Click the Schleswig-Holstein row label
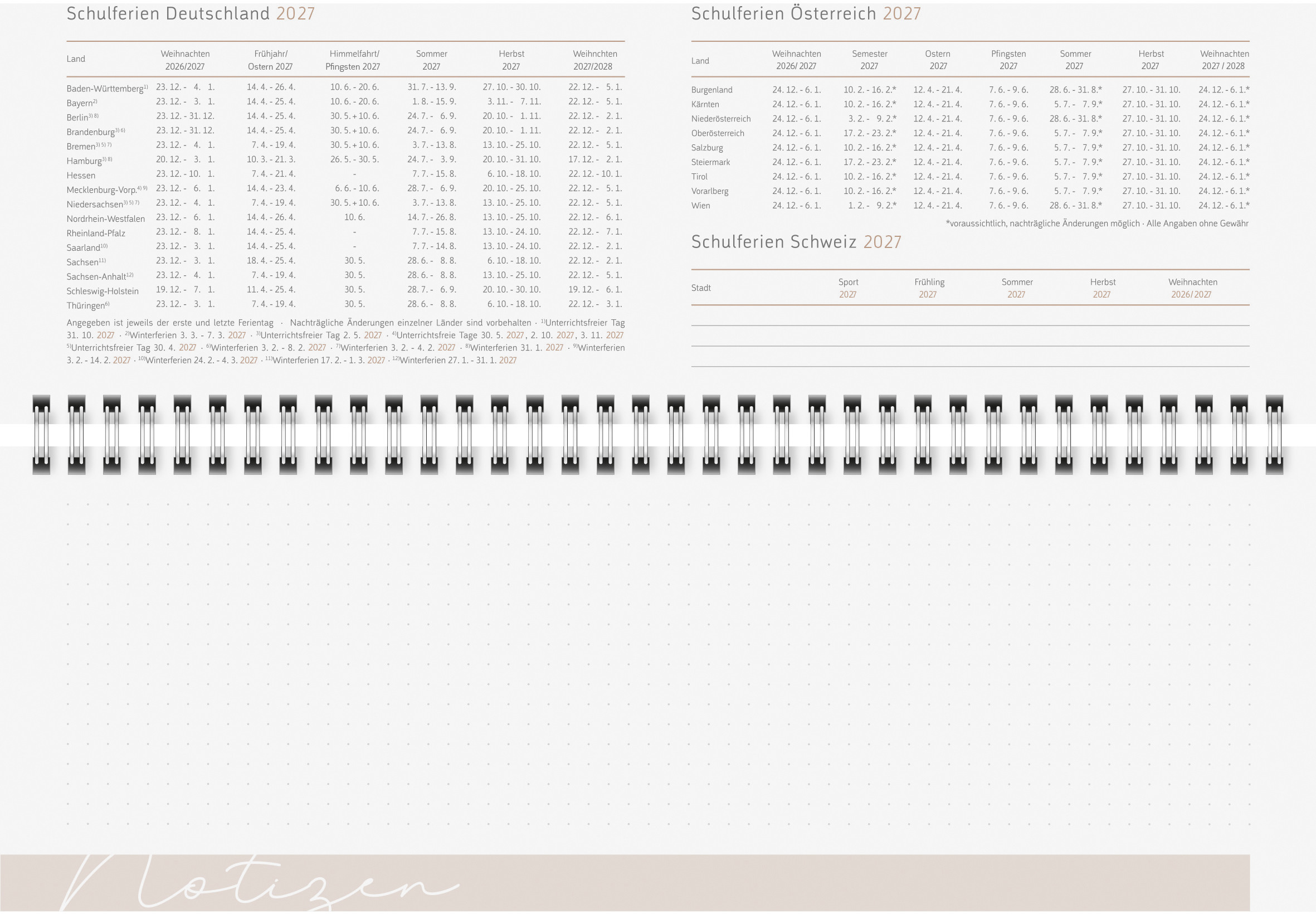This screenshot has width=1316, height=914. point(103,291)
